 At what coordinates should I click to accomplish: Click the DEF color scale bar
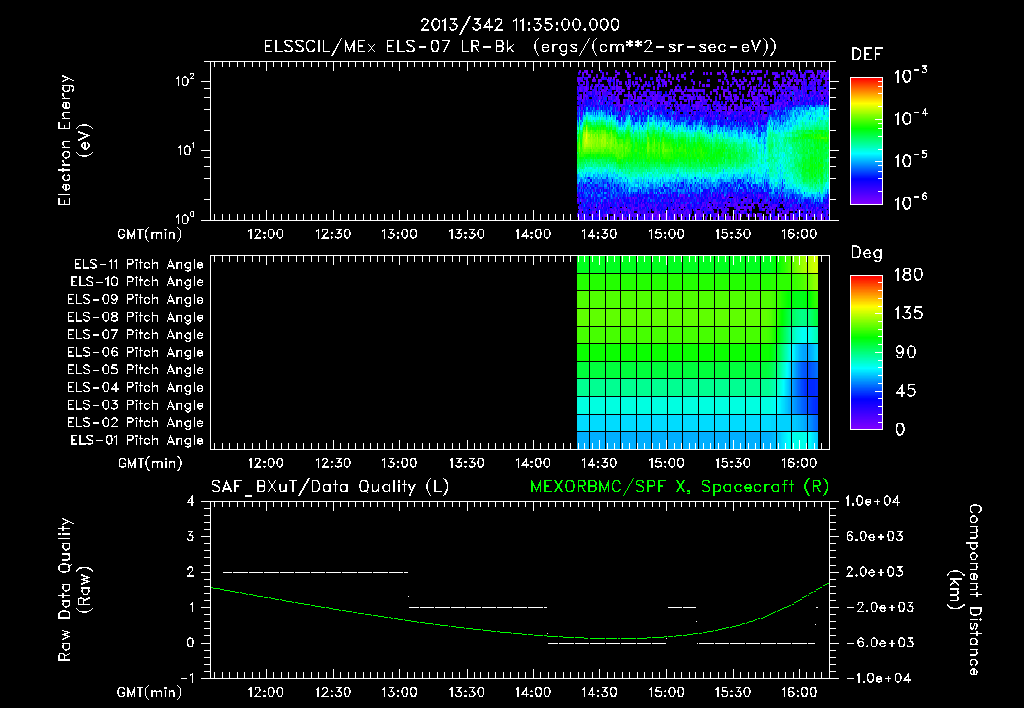tap(866, 140)
